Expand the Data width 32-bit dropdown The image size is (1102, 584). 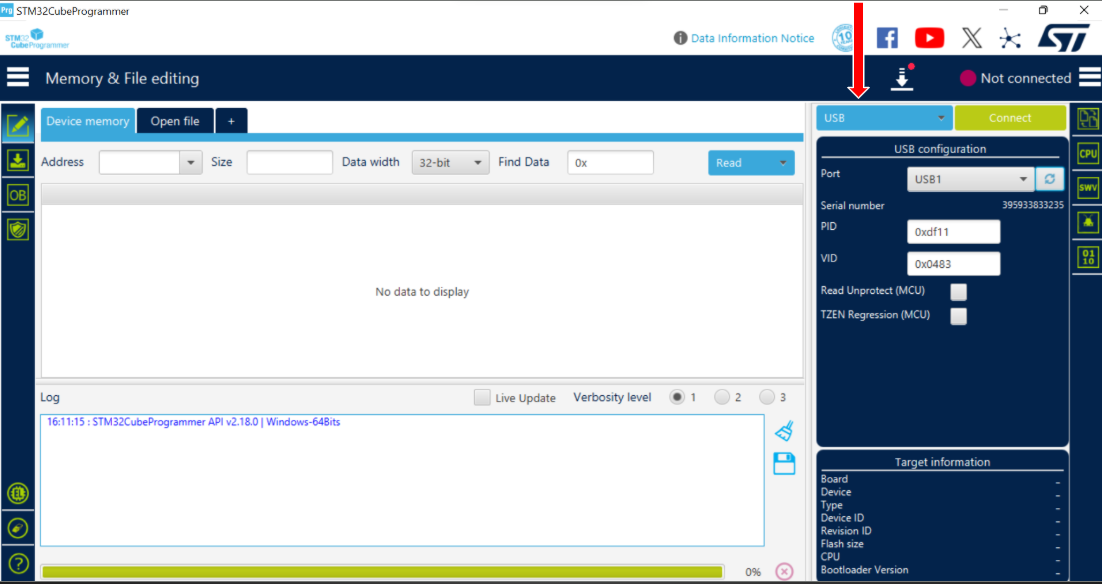pyautogui.click(x=450, y=163)
